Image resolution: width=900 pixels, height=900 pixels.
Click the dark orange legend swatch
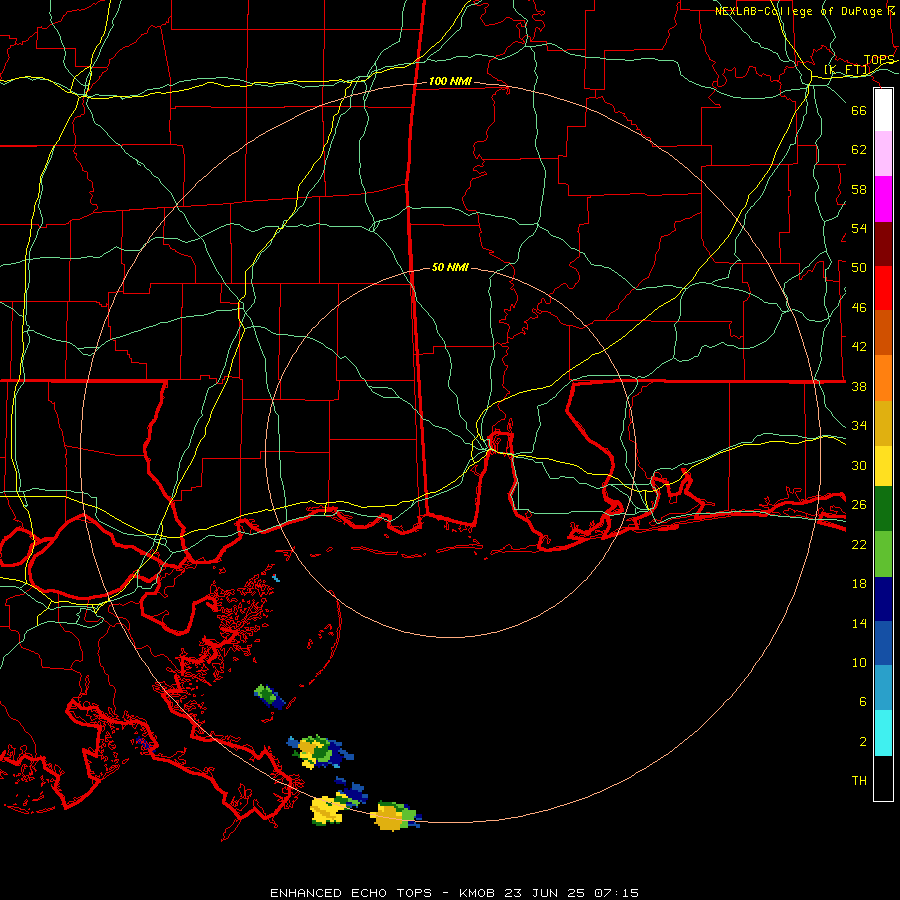coord(883,332)
